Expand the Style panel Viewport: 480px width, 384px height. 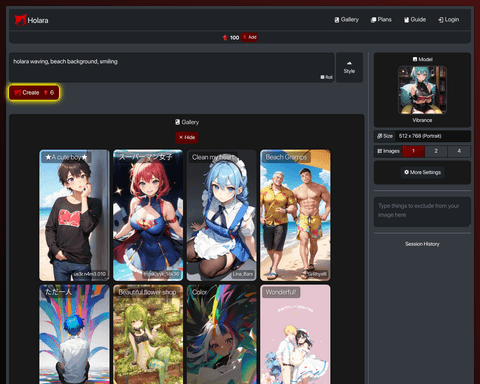(349, 67)
